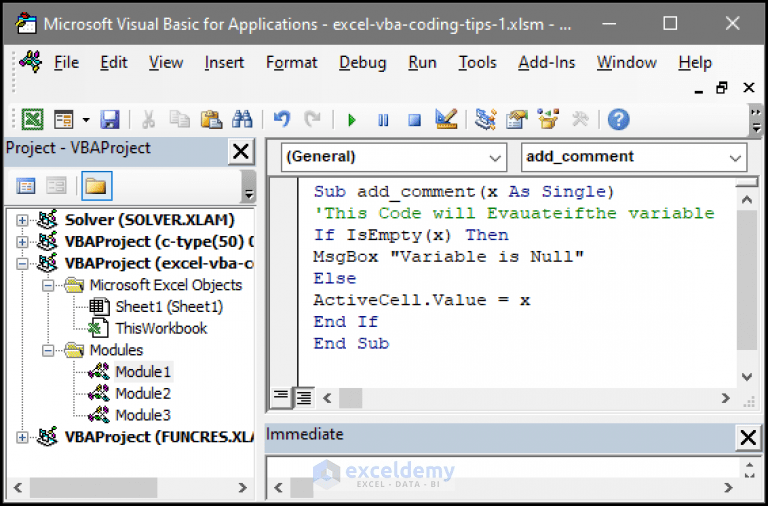Click the Project panel horizontal scrollbar thumb
The image size is (768, 506).
point(93,488)
